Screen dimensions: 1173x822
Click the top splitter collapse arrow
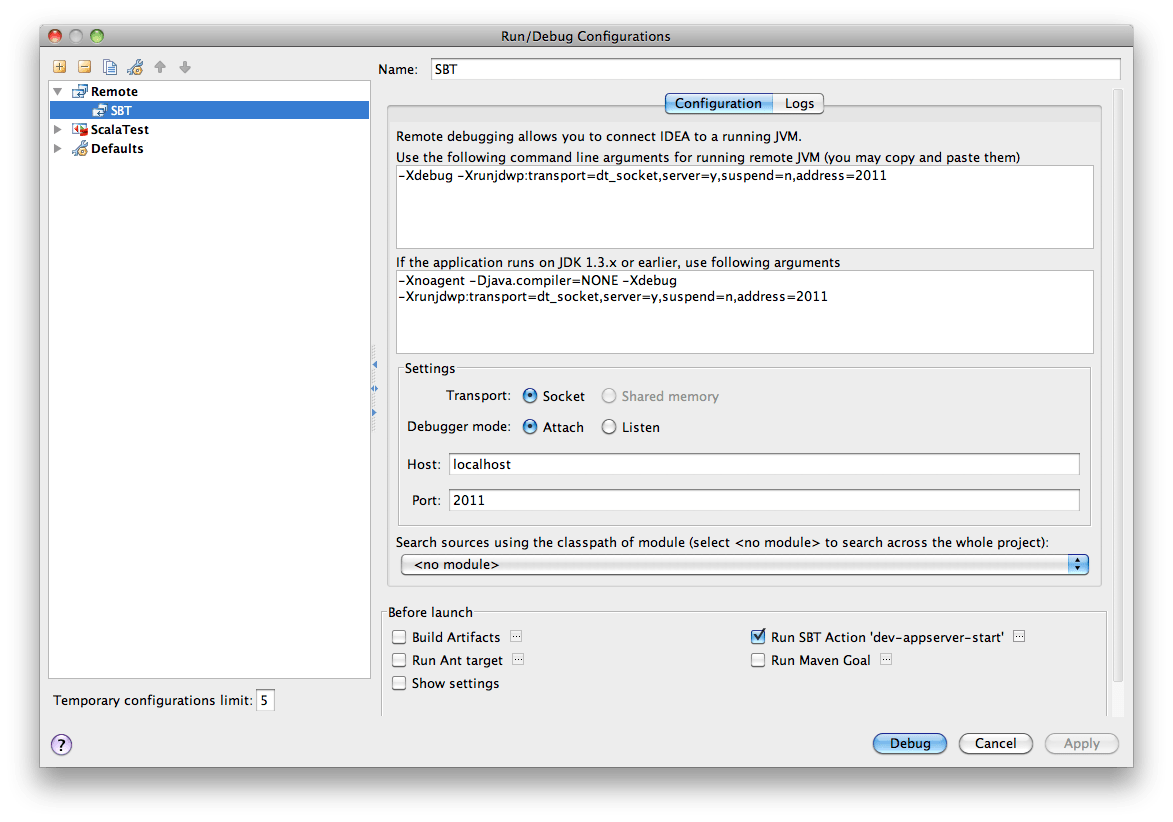[375, 365]
